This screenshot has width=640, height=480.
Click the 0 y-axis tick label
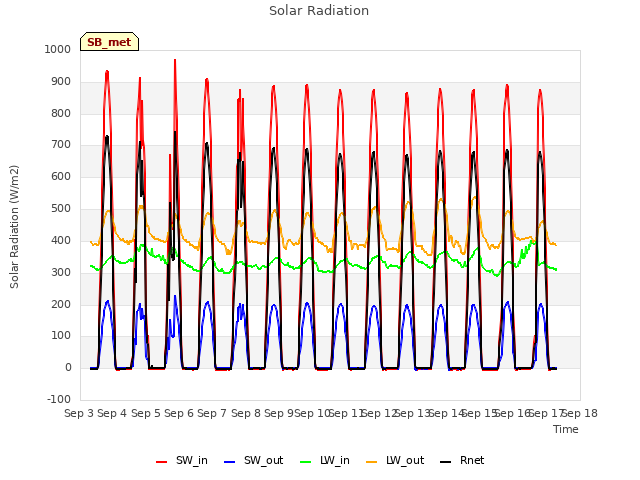(68, 367)
